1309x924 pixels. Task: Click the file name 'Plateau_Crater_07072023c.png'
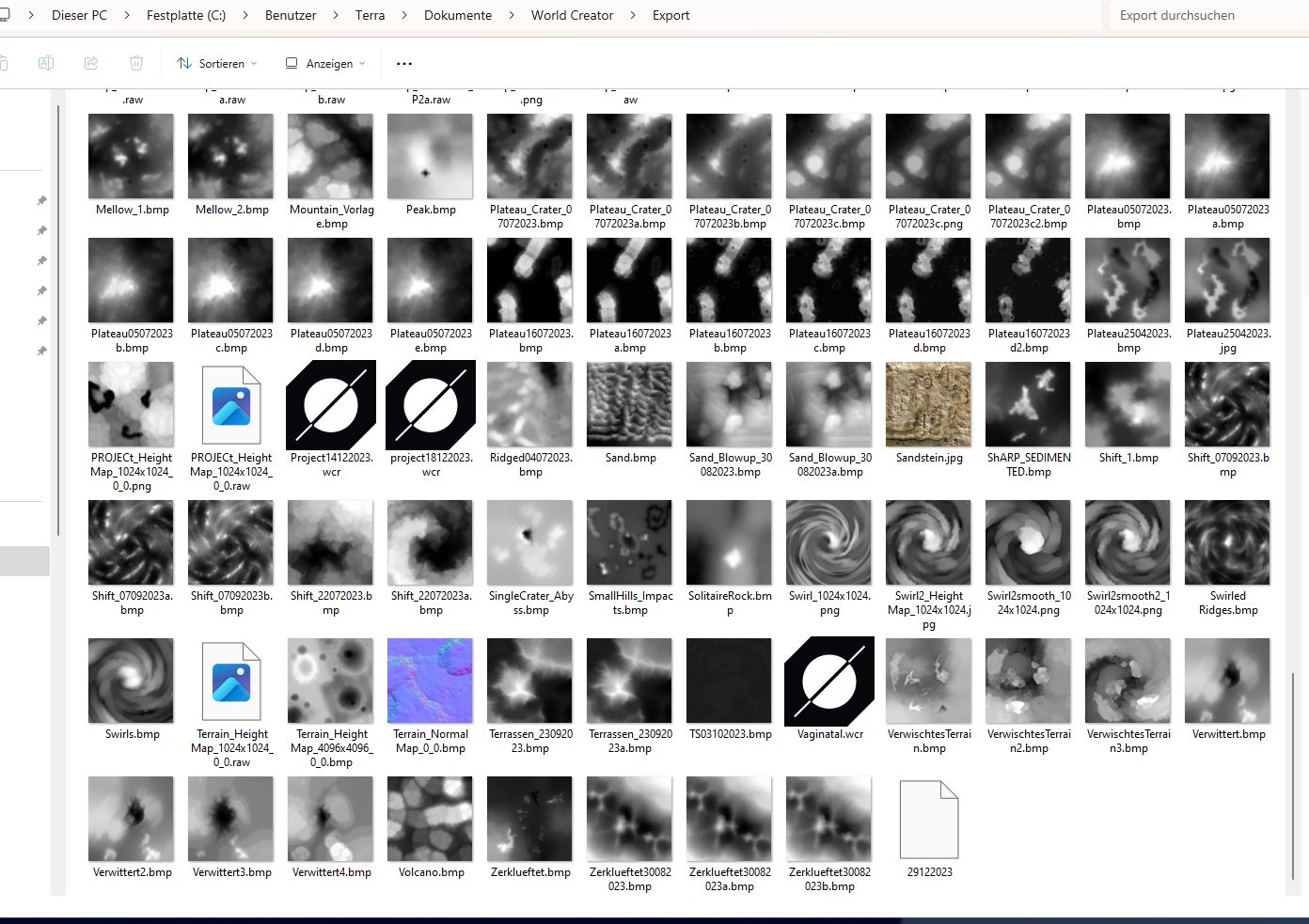pyautogui.click(x=929, y=217)
